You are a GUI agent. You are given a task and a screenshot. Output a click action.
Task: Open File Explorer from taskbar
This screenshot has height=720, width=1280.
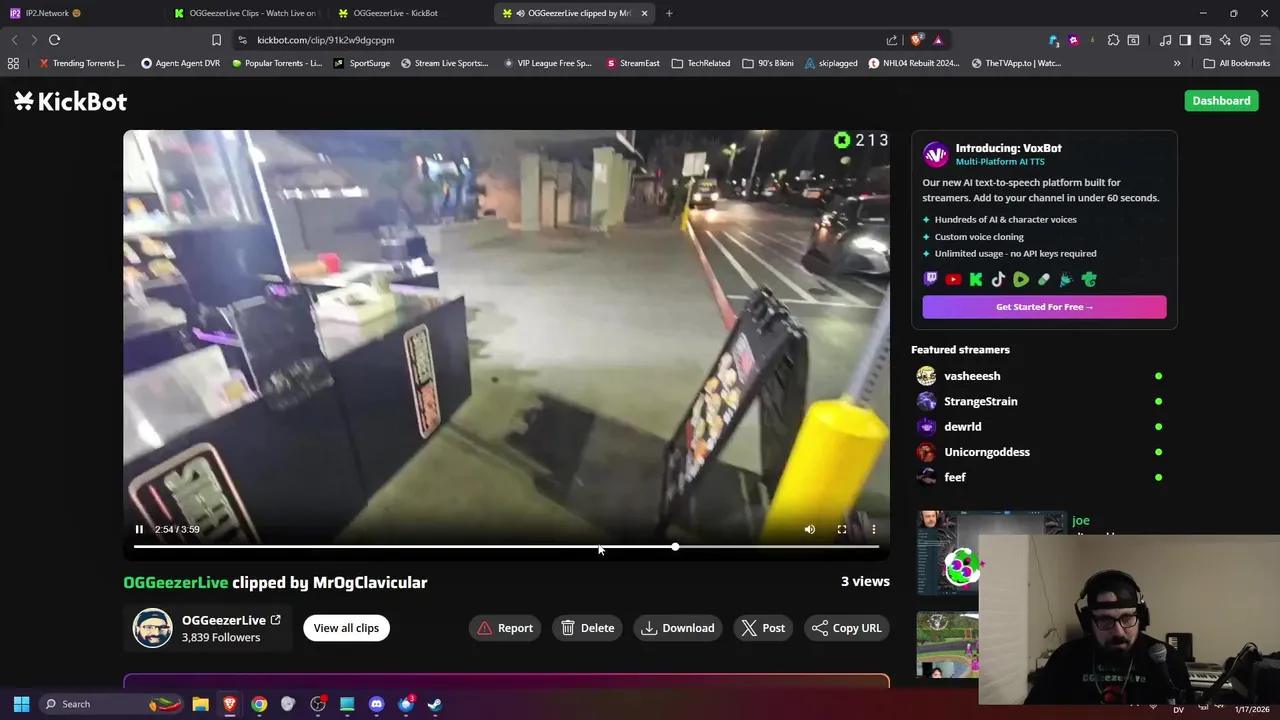[200, 704]
